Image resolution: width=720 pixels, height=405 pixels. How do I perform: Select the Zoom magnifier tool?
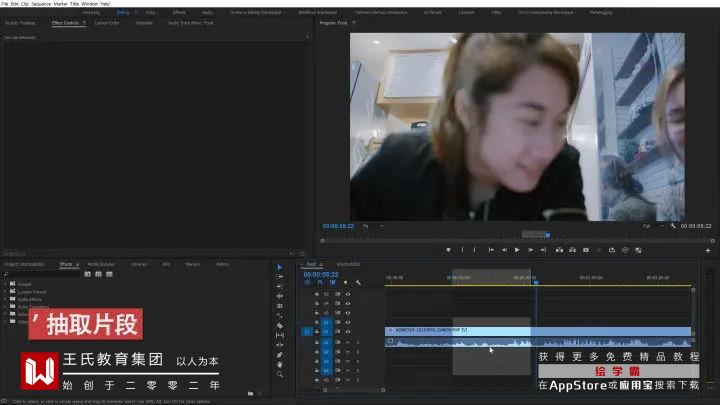click(x=280, y=374)
